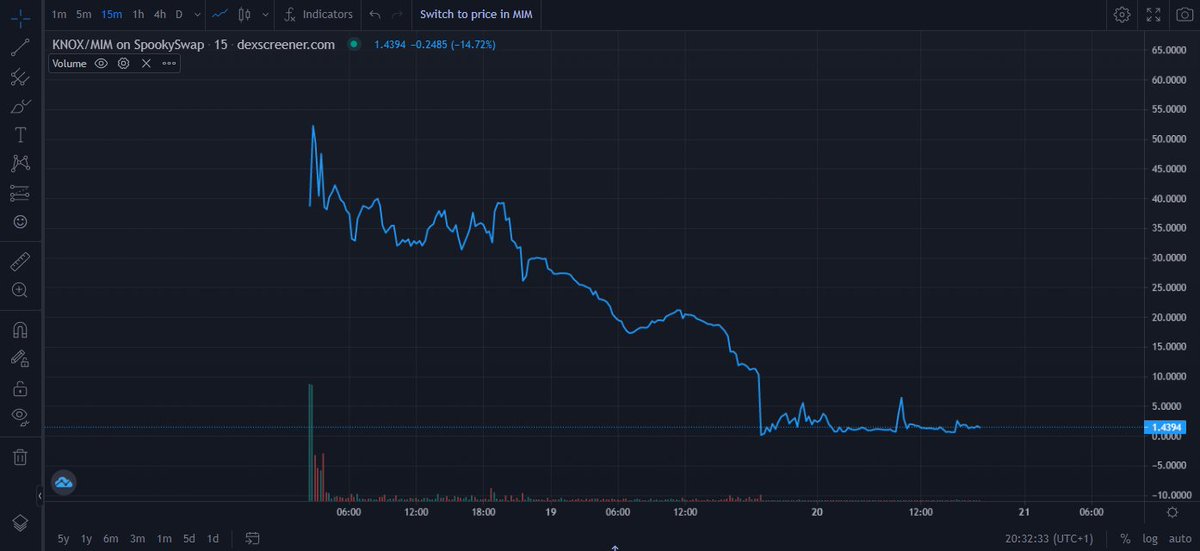Click the 18:00 time axis label

[x=484, y=512]
